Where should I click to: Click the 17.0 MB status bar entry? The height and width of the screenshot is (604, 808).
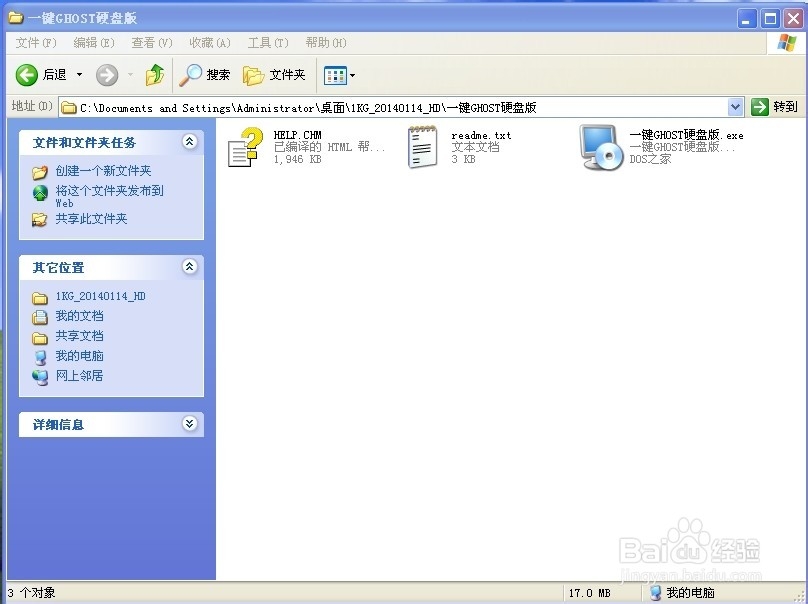[x=590, y=593]
